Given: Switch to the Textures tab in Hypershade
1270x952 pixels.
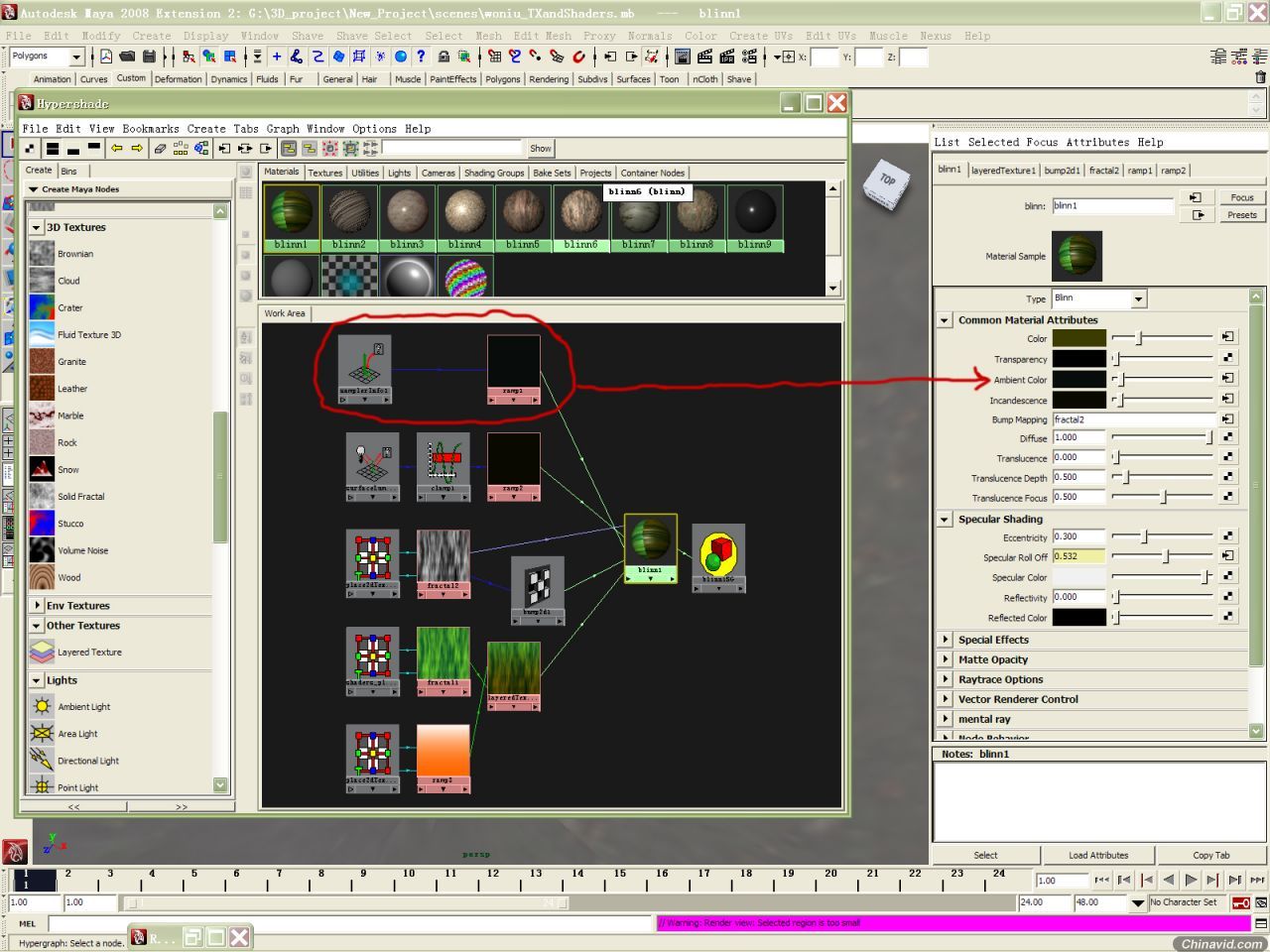Looking at the screenshot, I should coord(324,173).
